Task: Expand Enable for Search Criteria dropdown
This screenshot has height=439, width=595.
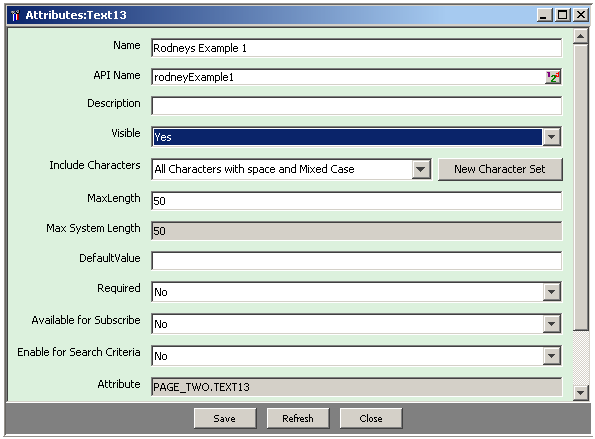Action: [x=551, y=356]
